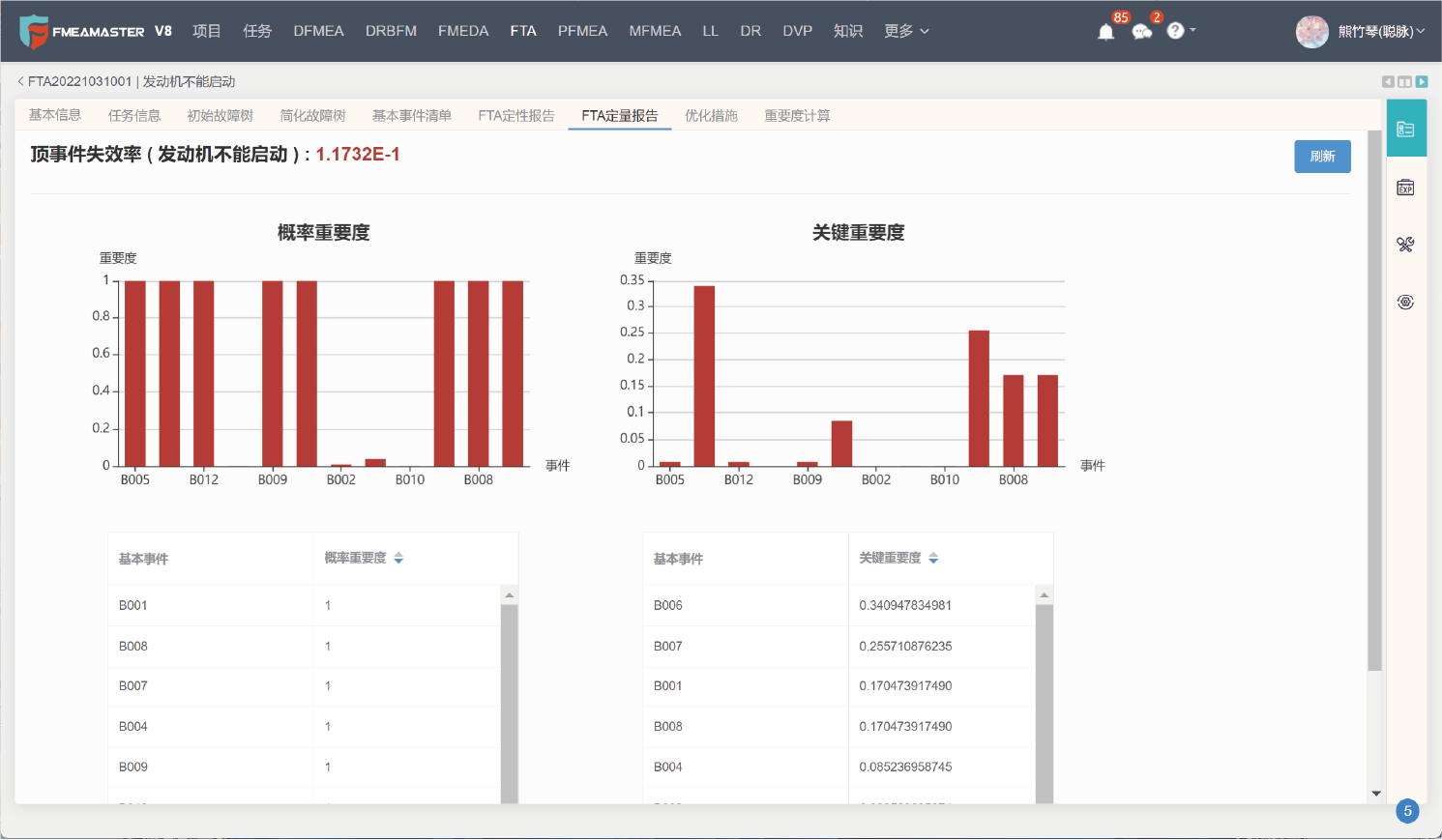Click the split-view layout icon
The width and height of the screenshot is (1442, 840).
(x=1404, y=82)
